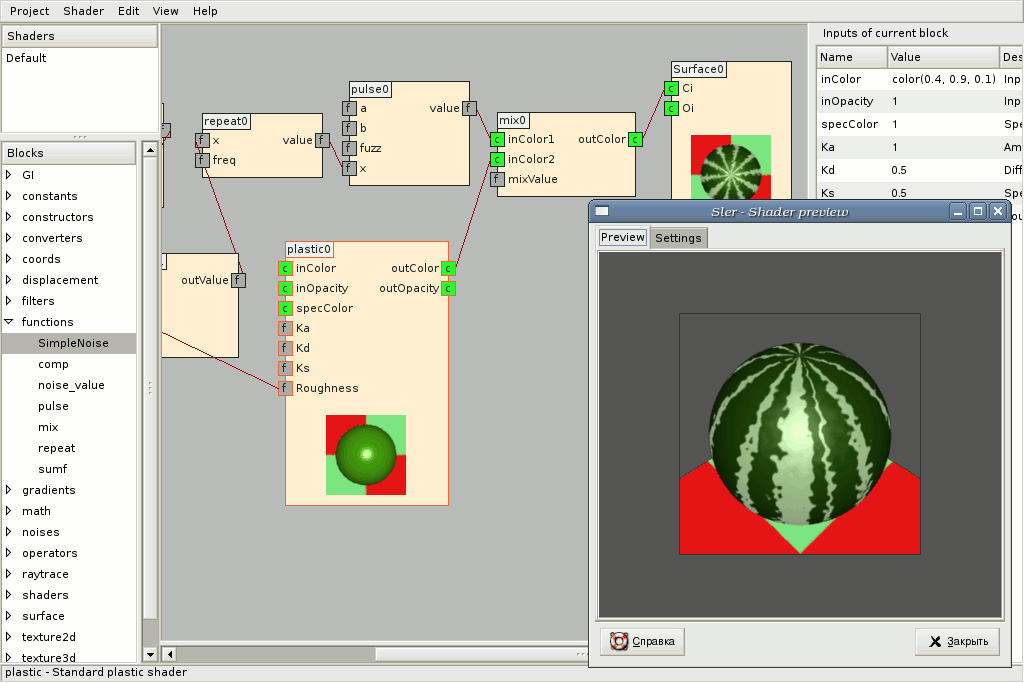Click the rendered watermelon preview image

pyautogui.click(x=800, y=434)
